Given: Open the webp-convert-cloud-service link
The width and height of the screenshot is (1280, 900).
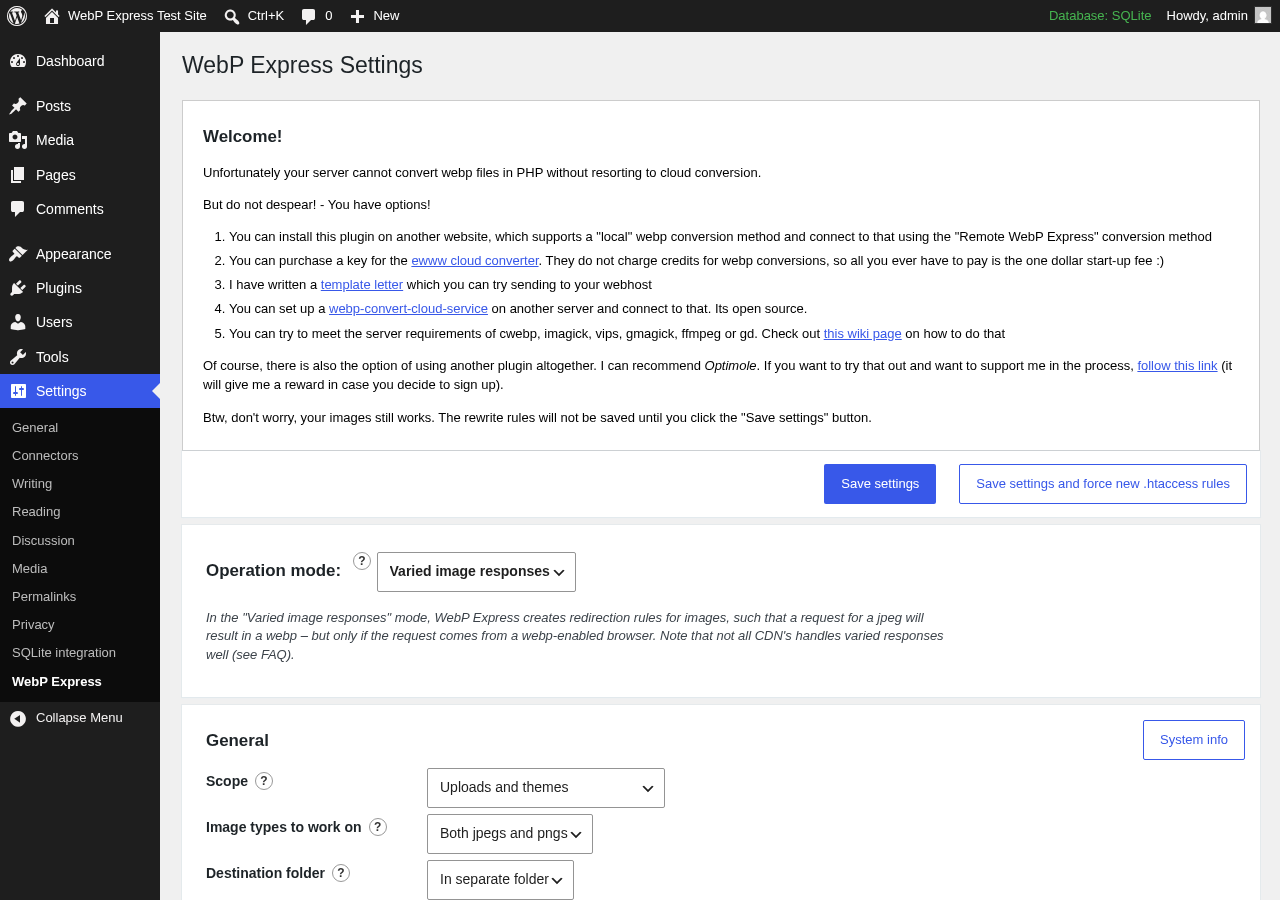Looking at the screenshot, I should [408, 308].
